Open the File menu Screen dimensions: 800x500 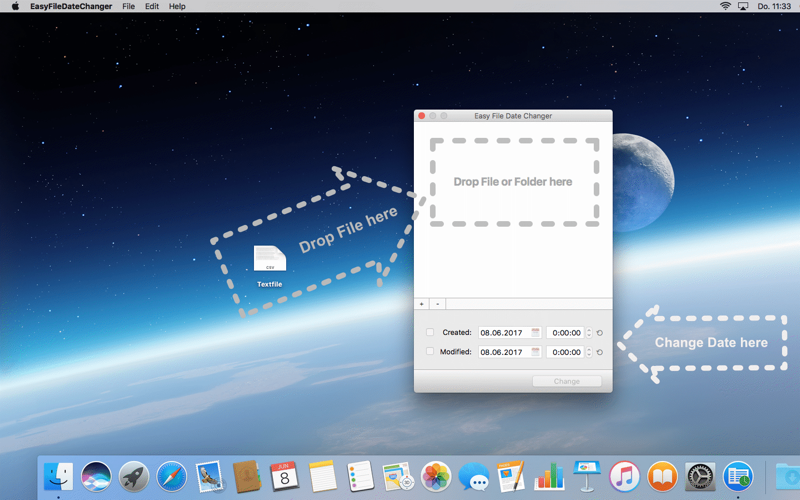pyautogui.click(x=129, y=6)
